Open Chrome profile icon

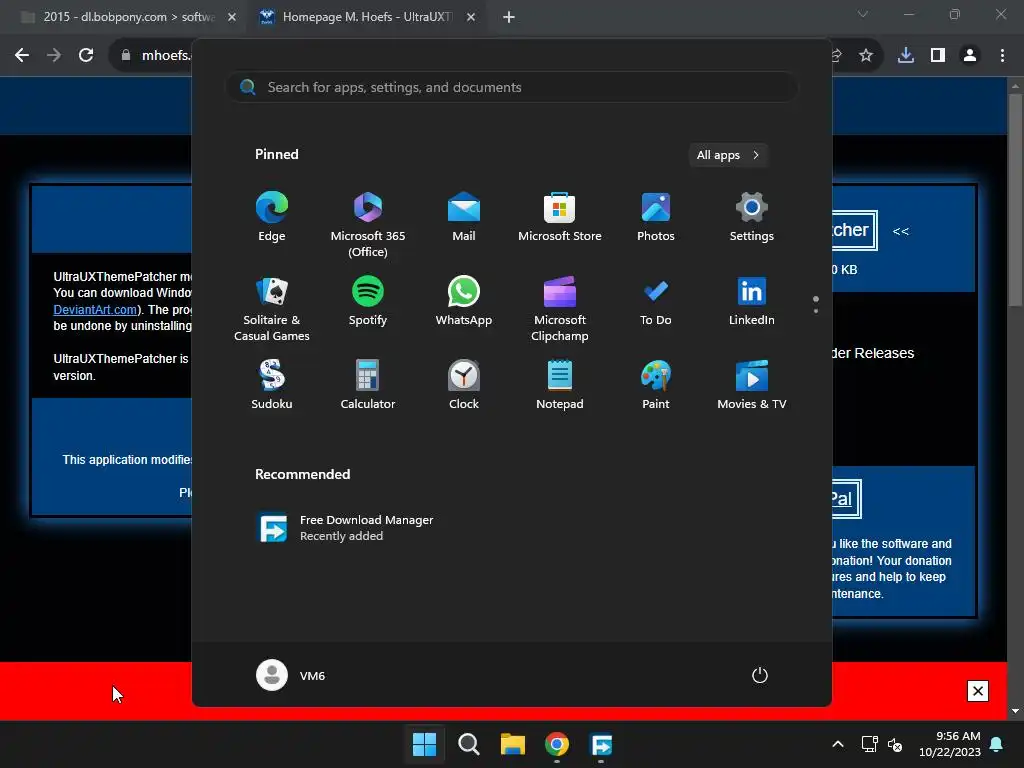[x=970, y=56]
